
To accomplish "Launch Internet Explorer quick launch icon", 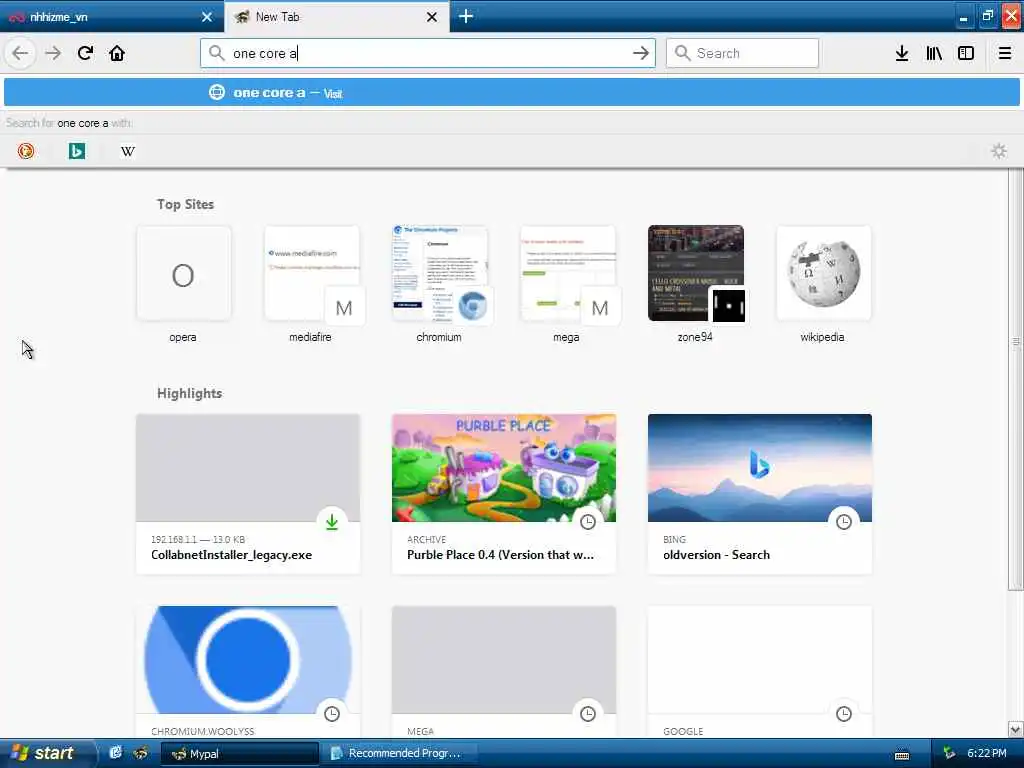I will [x=116, y=753].
